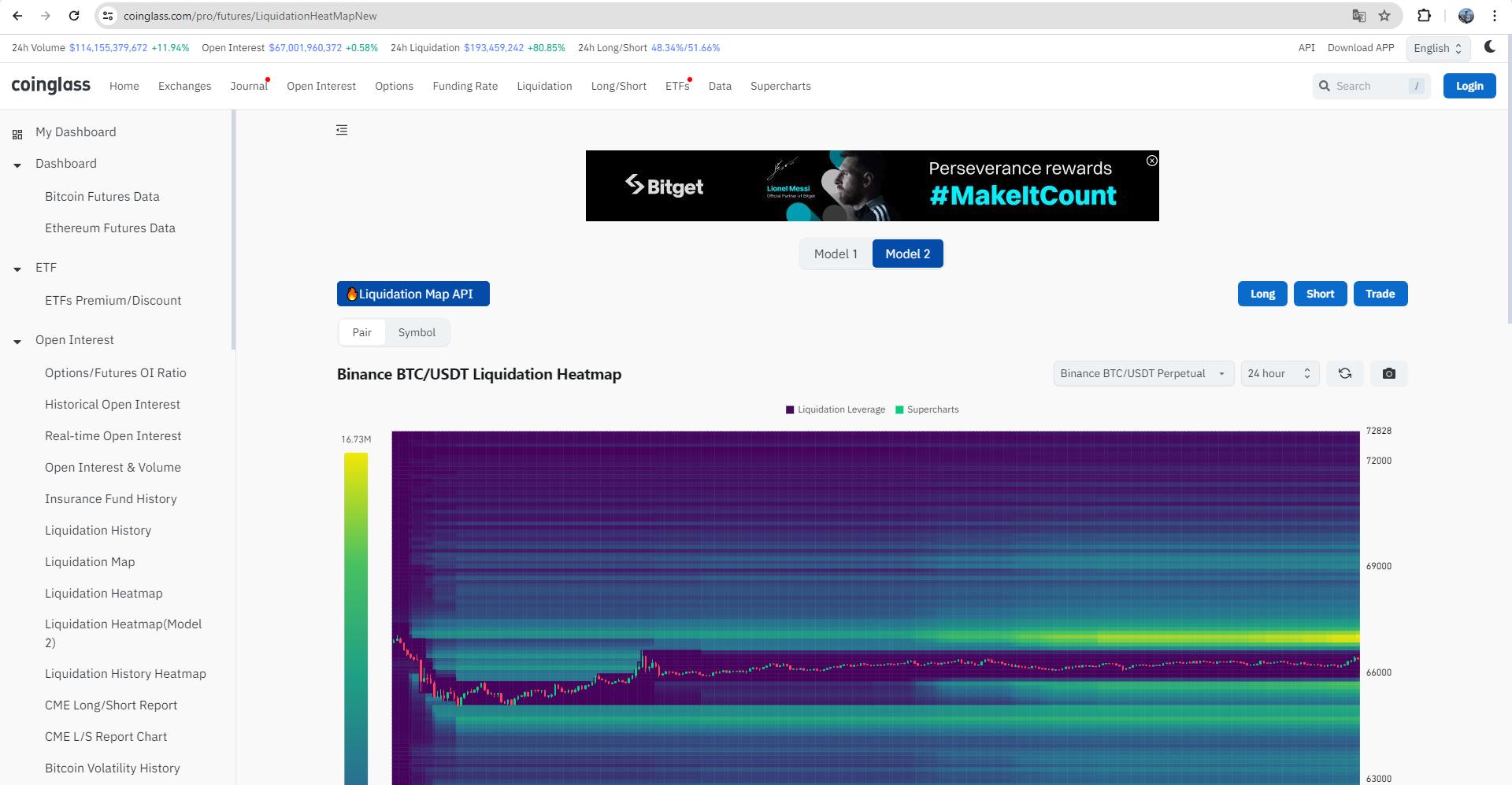Screen dimensions: 1512x785
Task: Toggle dark mode with the moon icon
Action: tap(1489, 46)
